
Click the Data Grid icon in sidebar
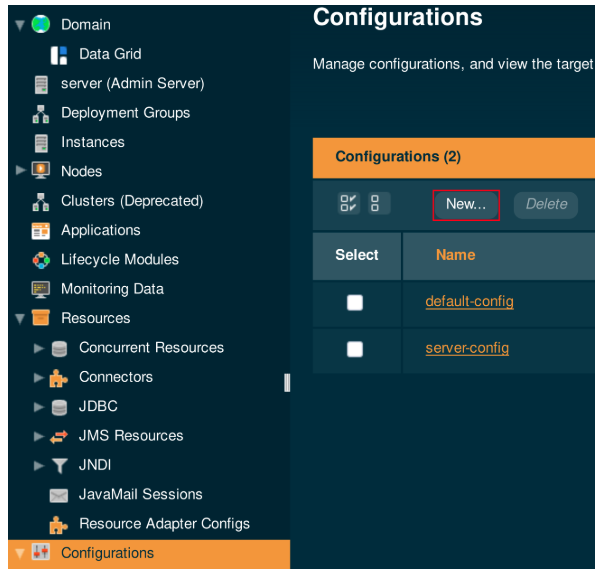(x=59, y=54)
